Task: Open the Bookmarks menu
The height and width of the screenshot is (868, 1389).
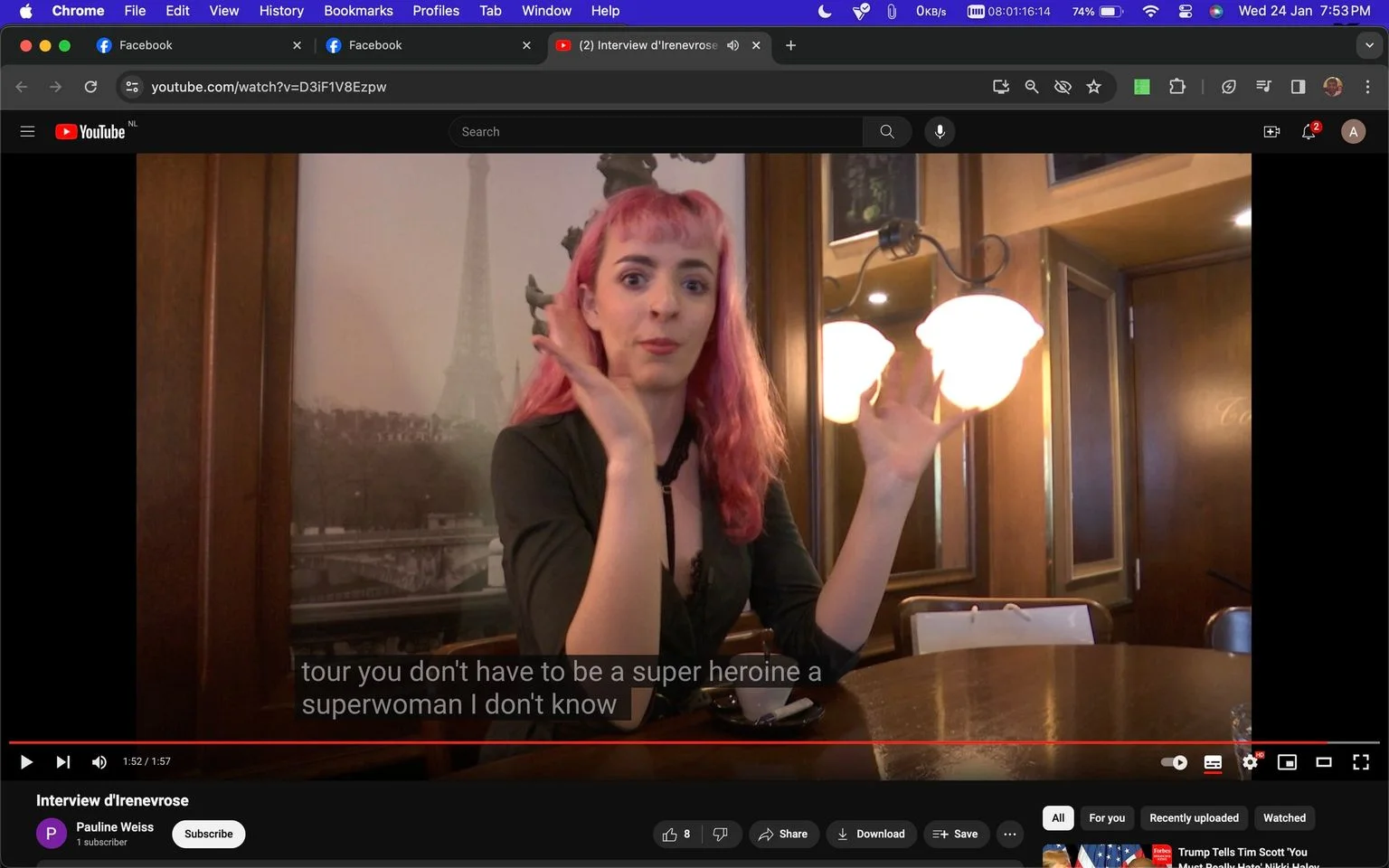Action: (358, 11)
